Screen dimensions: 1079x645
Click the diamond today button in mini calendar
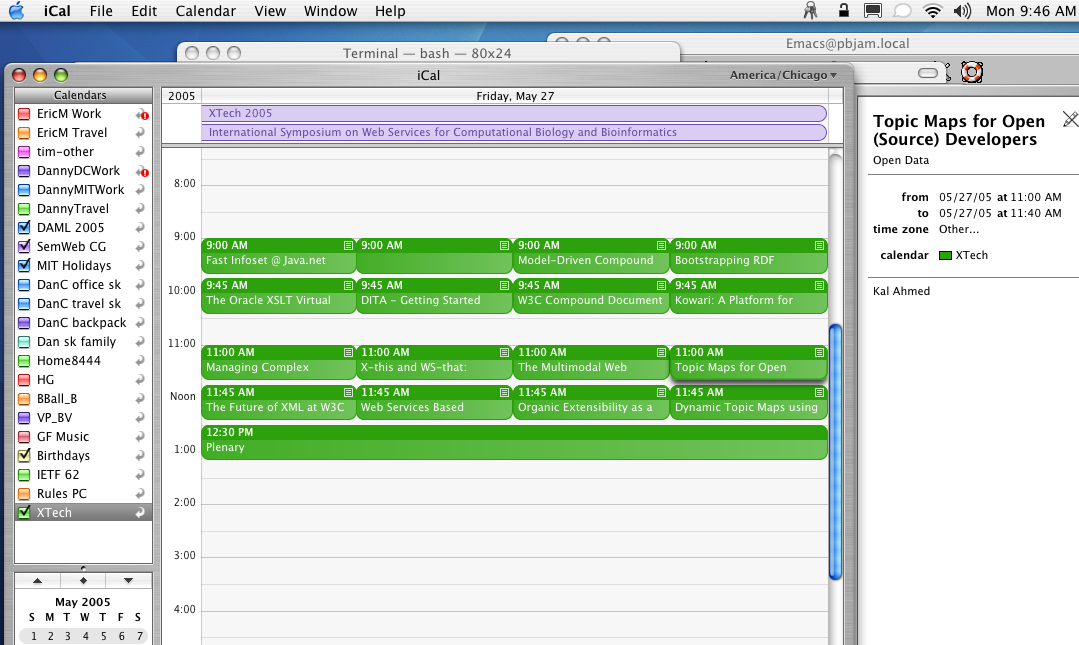point(83,580)
